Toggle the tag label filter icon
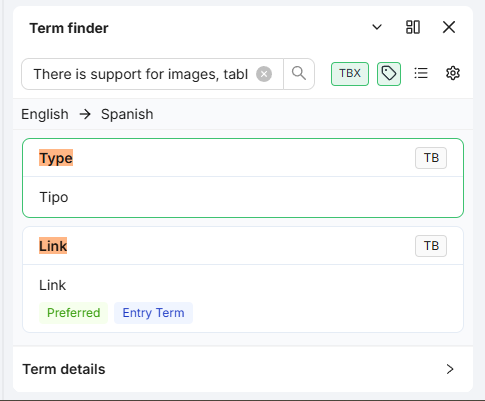485x401 pixels. (389, 74)
